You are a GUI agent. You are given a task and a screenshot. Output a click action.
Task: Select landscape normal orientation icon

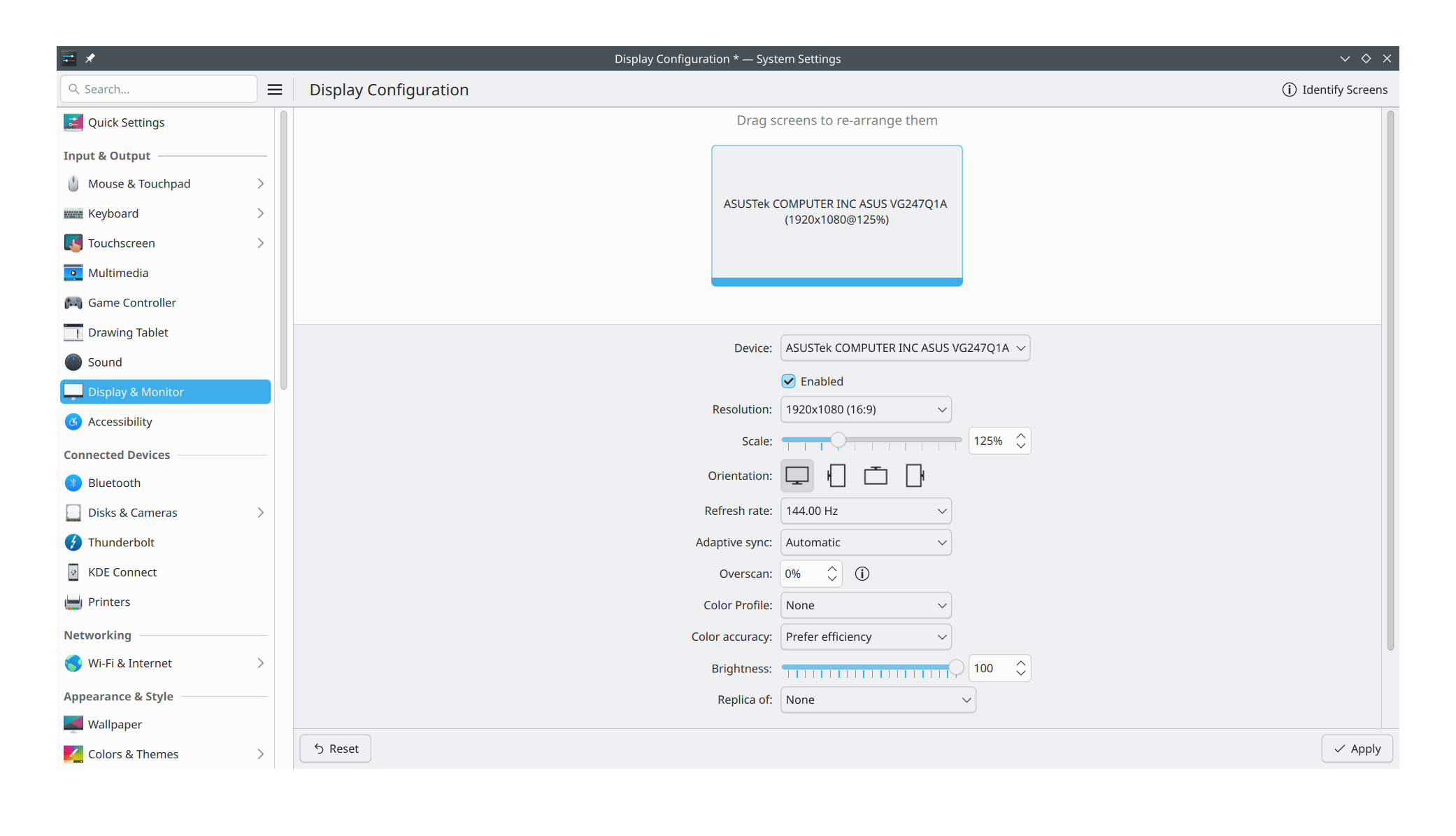[797, 476]
